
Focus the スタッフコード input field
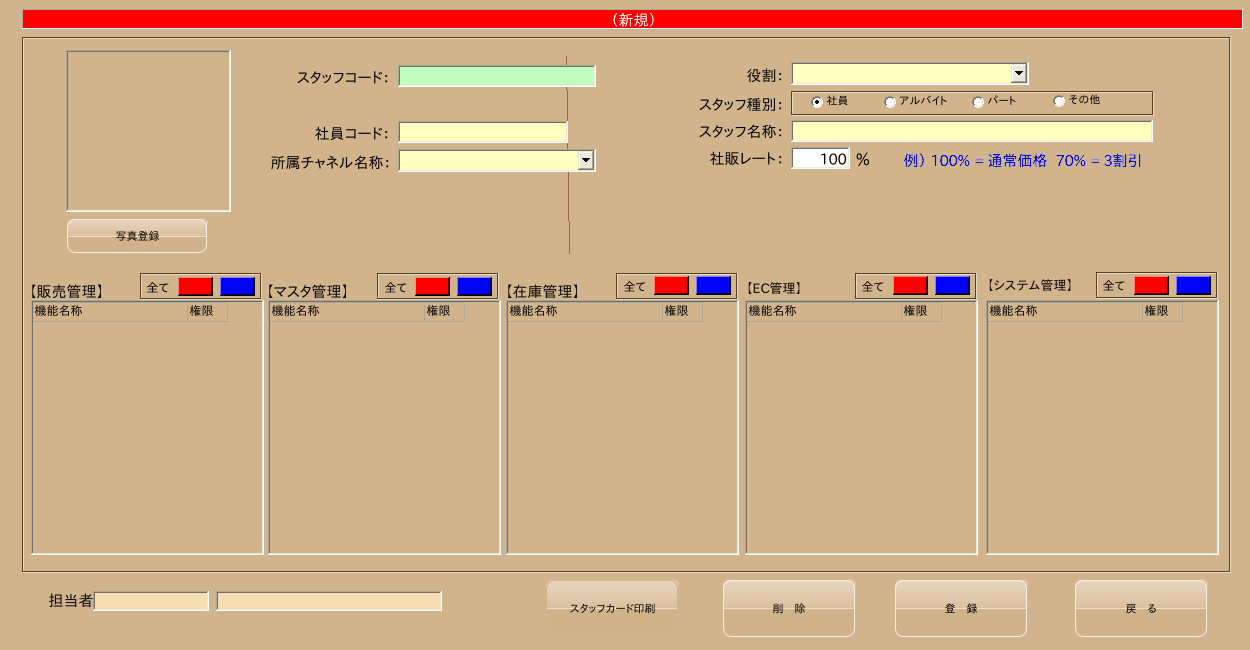(497, 77)
